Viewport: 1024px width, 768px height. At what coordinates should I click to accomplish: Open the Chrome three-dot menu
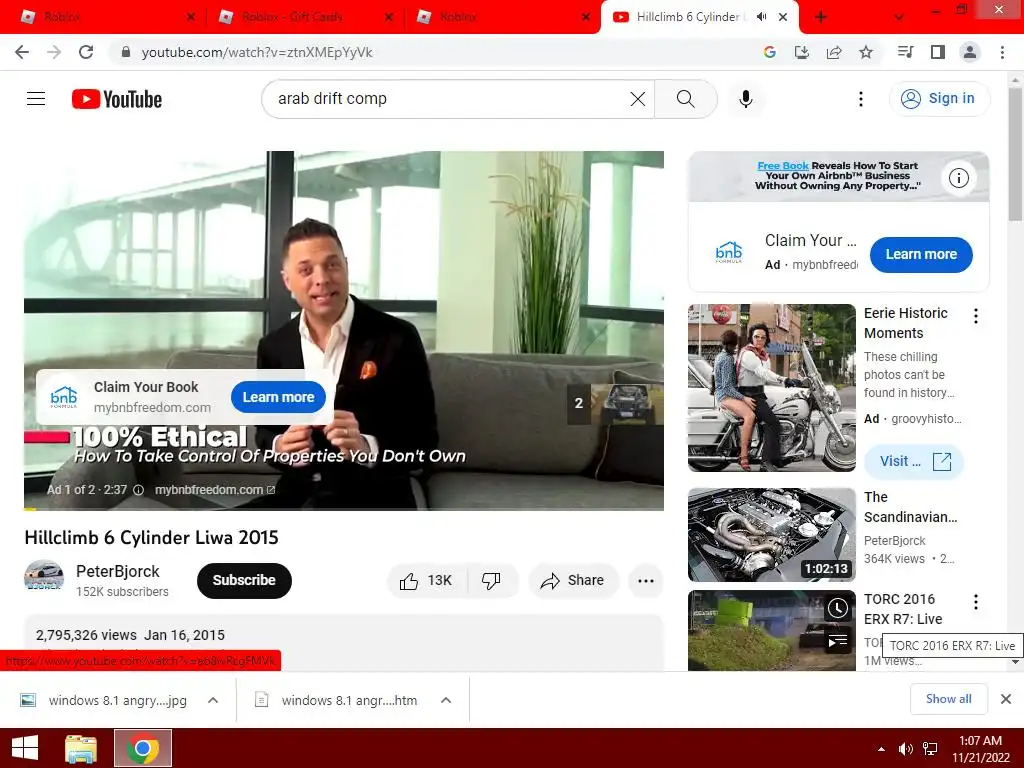[1002, 52]
